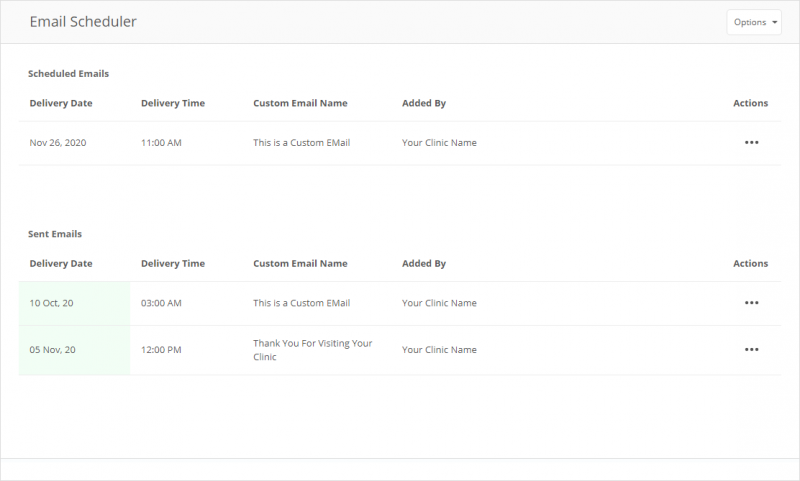Viewport: 800px width, 481px height.
Task: Click Delivery Time header in Scheduled Emails
Action: (x=173, y=103)
